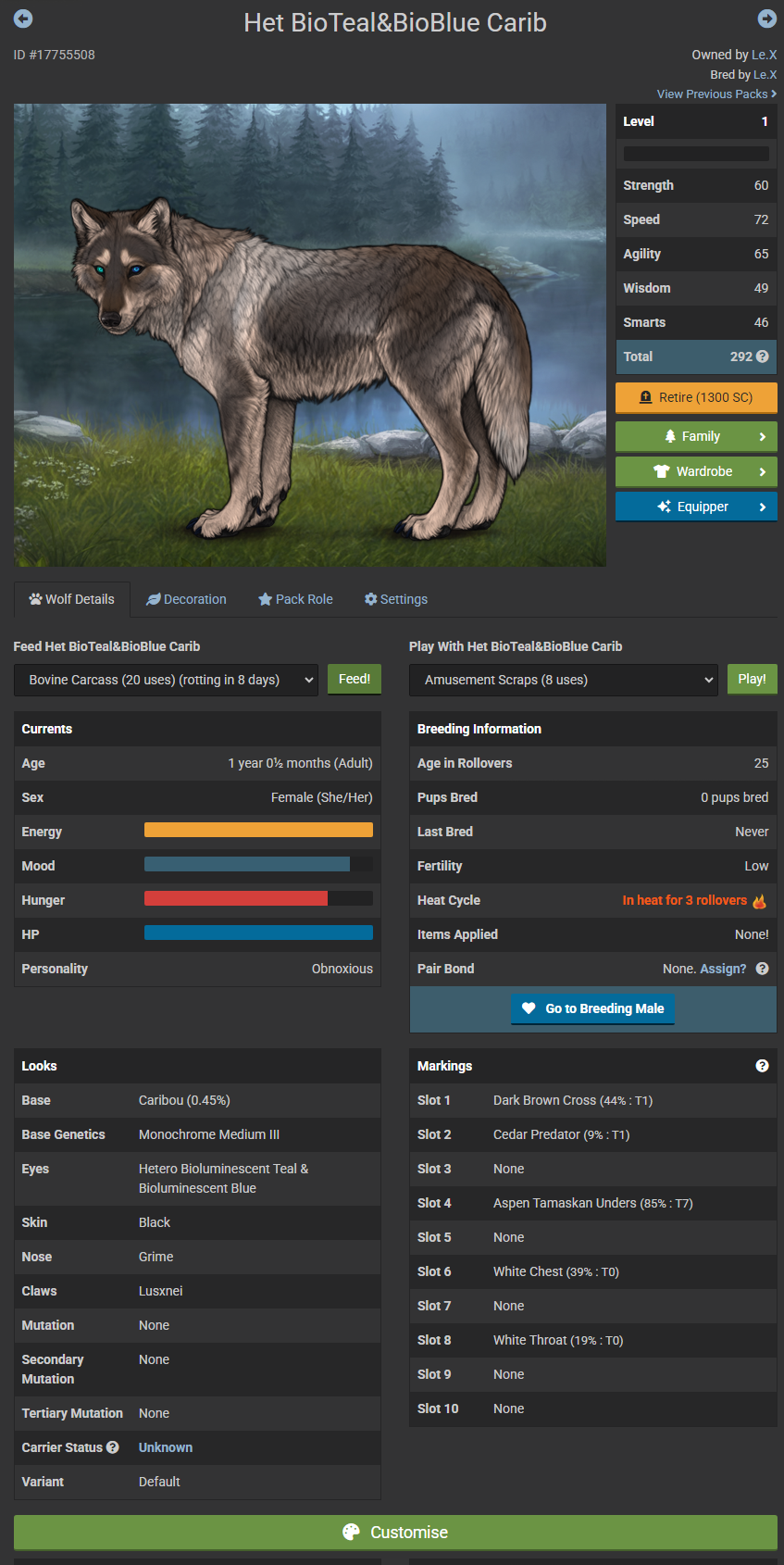The image size is (784, 1565).
Task: Click the orange Energy bar
Action: pyautogui.click(x=258, y=831)
